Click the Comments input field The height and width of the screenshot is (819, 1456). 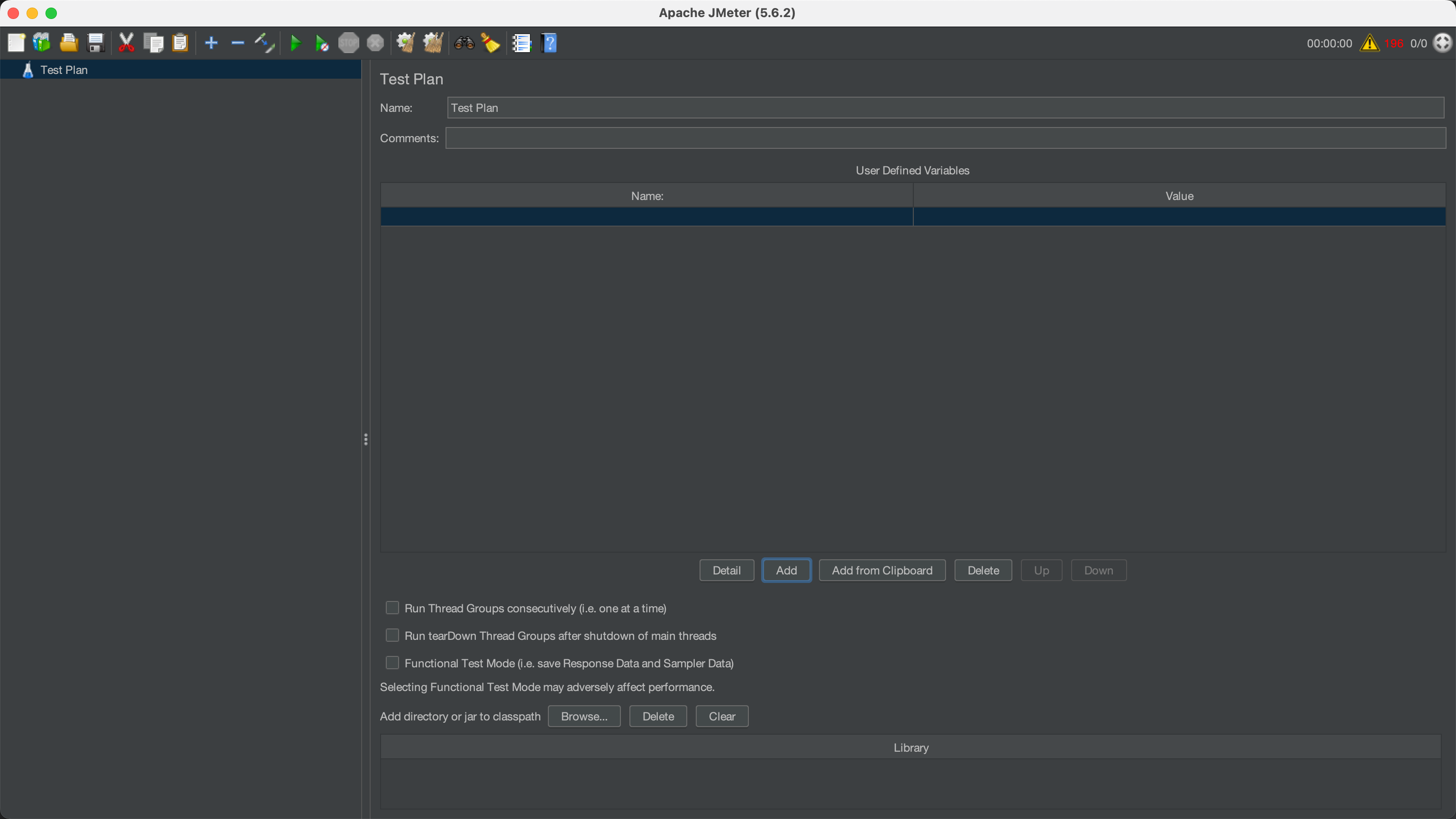pyautogui.click(x=945, y=138)
